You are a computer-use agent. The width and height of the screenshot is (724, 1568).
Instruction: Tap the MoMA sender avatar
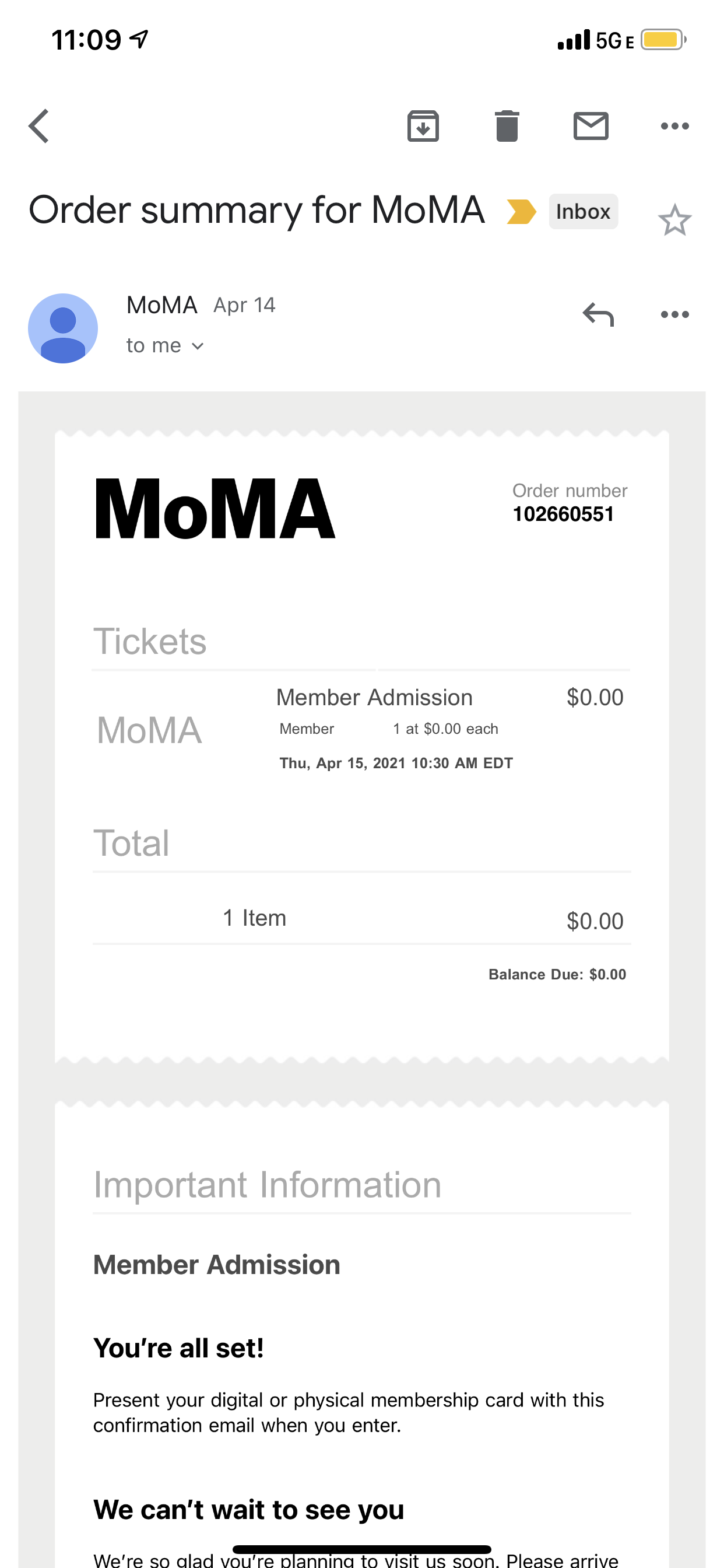coord(64,328)
